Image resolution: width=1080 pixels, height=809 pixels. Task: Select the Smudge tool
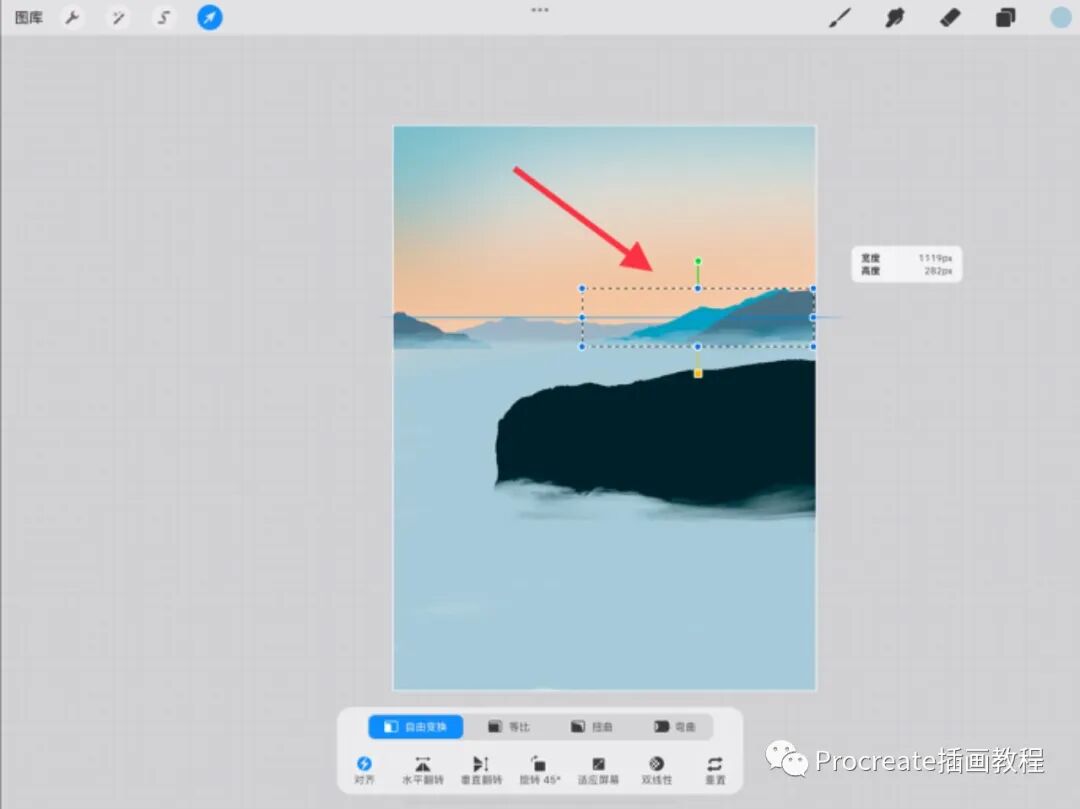pos(895,17)
